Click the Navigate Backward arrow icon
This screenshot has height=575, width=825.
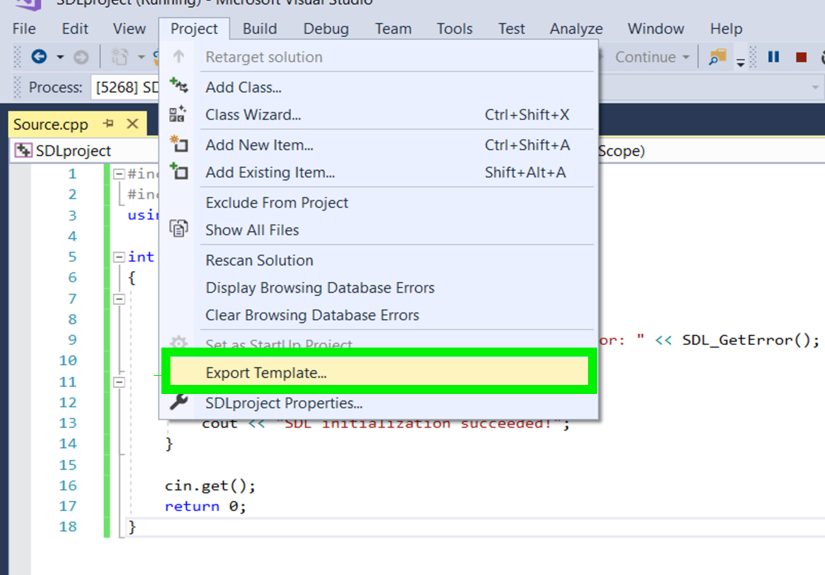39,56
